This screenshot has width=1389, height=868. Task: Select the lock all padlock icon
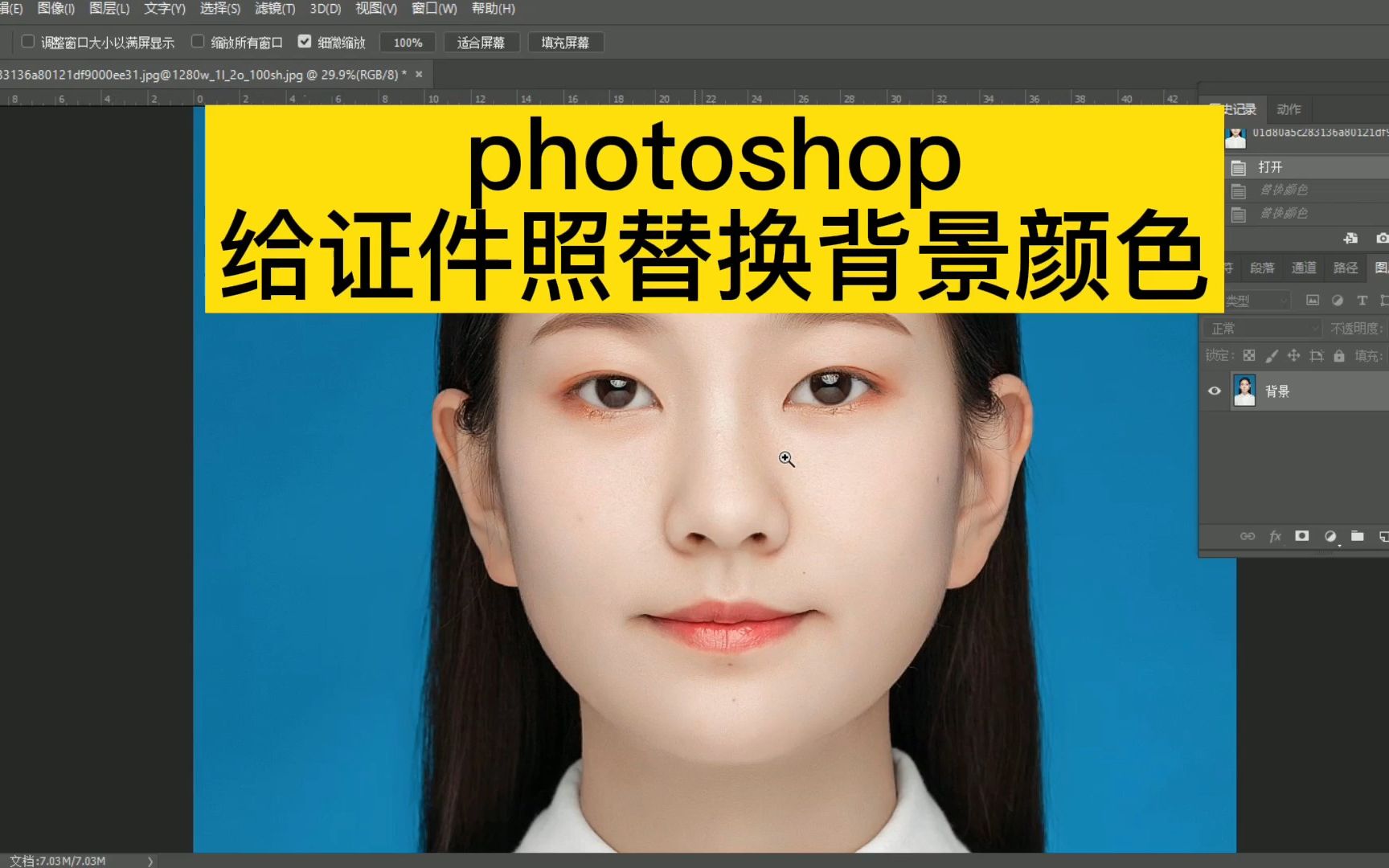[x=1338, y=355]
